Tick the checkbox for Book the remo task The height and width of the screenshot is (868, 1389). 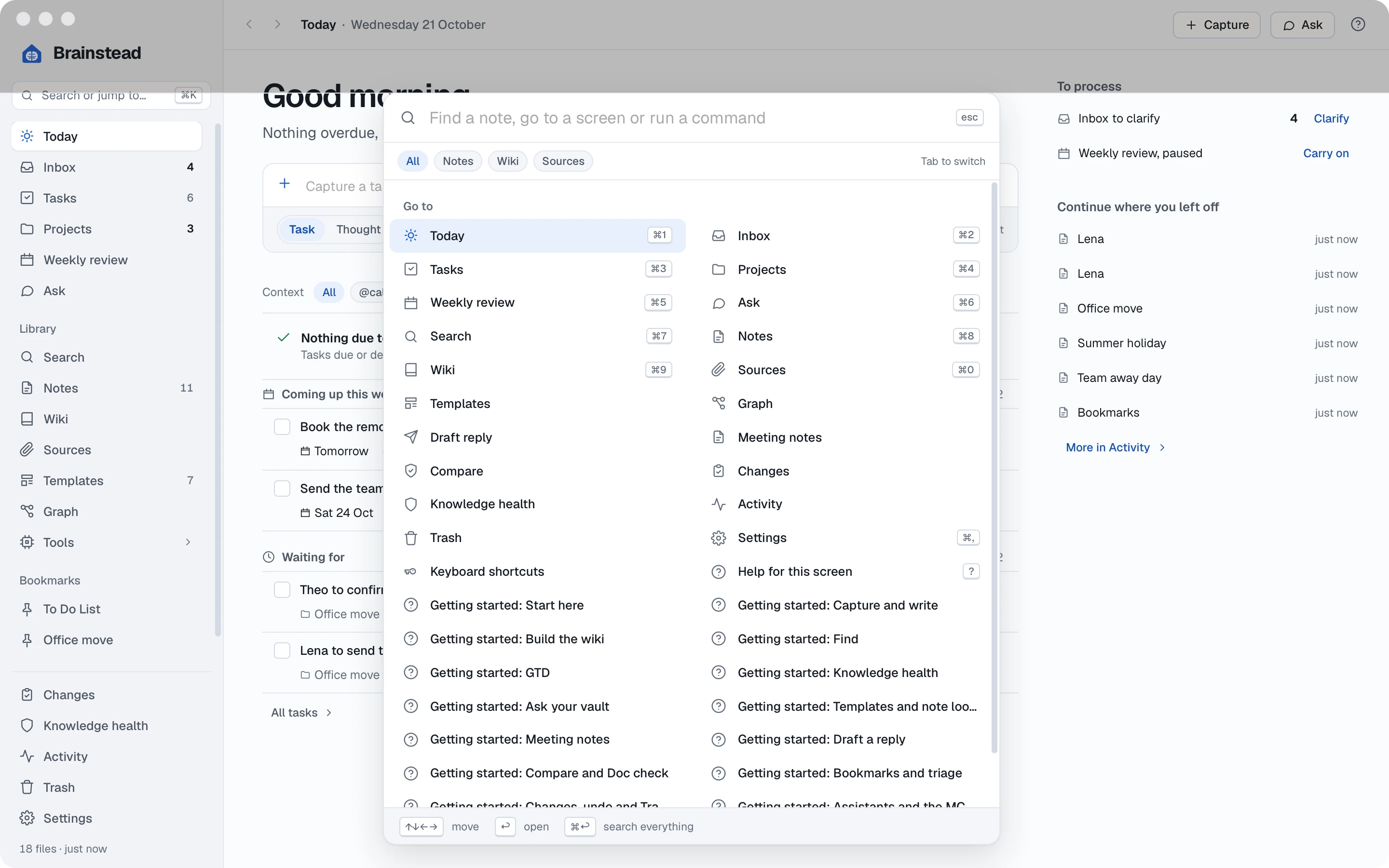coord(282,427)
